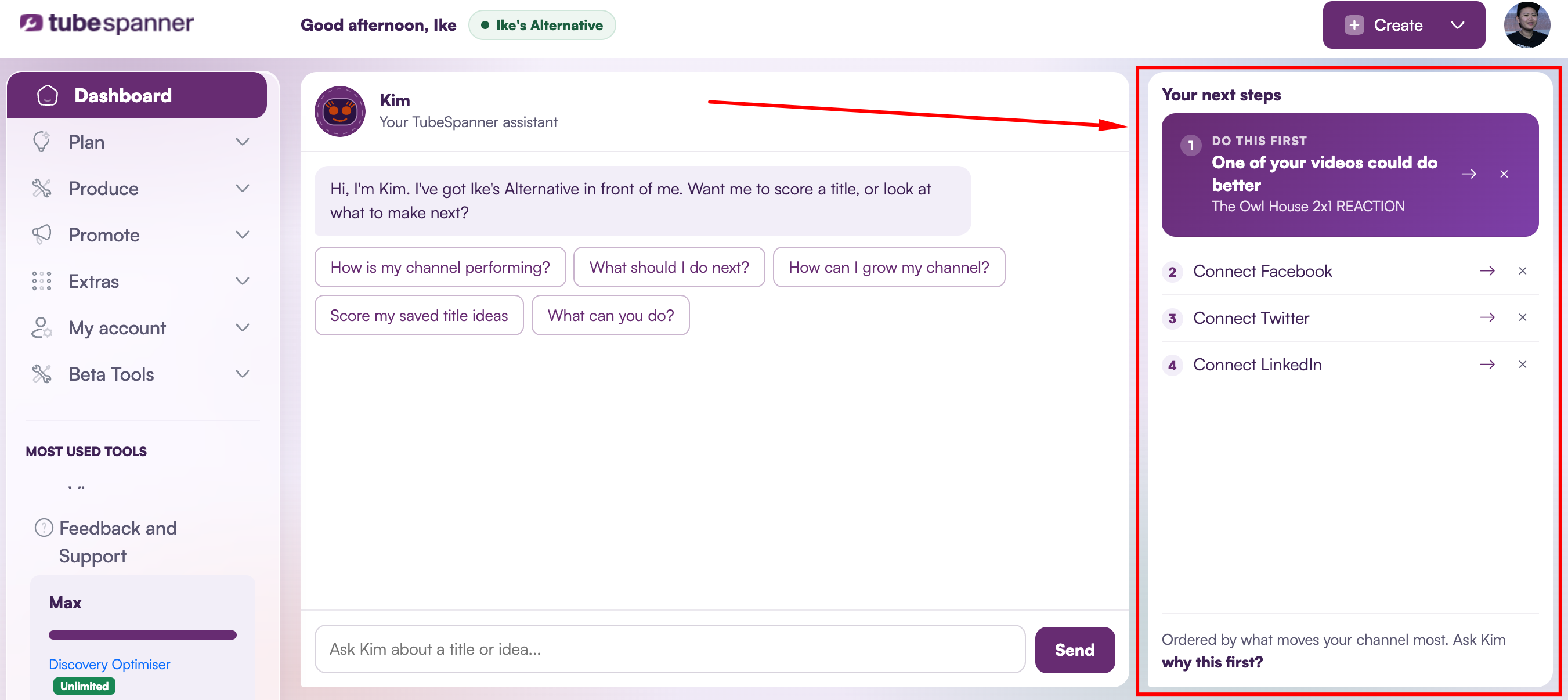Open the Create dropdown arrow
The width and height of the screenshot is (1568, 700).
coord(1457,25)
